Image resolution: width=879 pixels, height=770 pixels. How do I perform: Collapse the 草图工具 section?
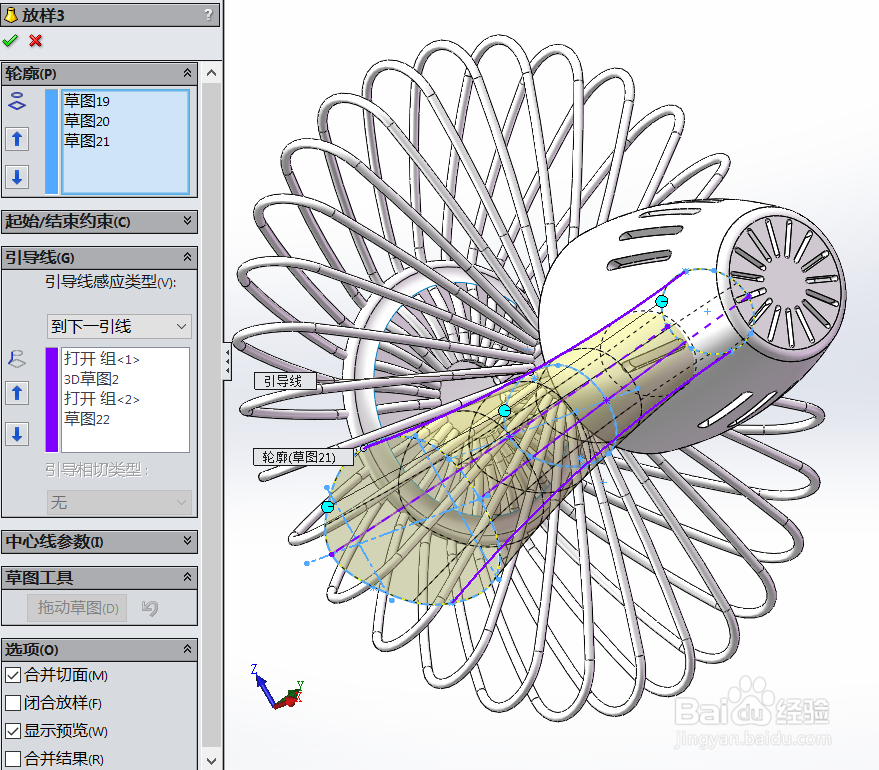pyautogui.click(x=187, y=577)
